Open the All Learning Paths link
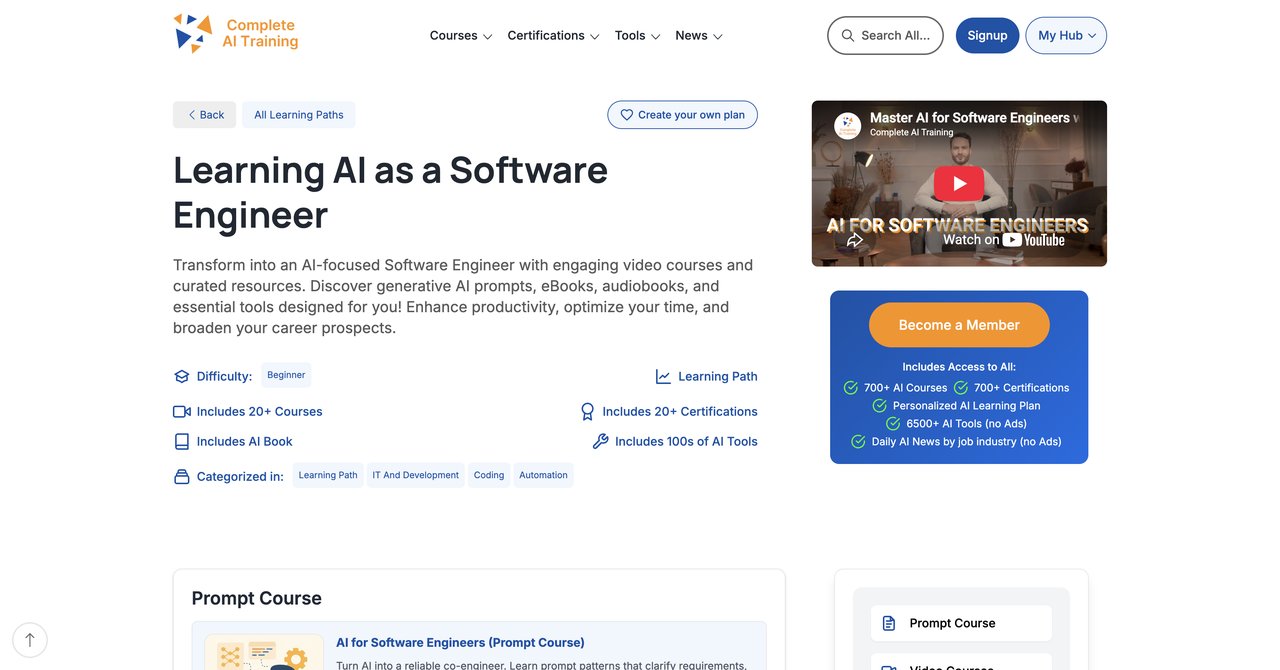1280x670 pixels. (x=298, y=115)
